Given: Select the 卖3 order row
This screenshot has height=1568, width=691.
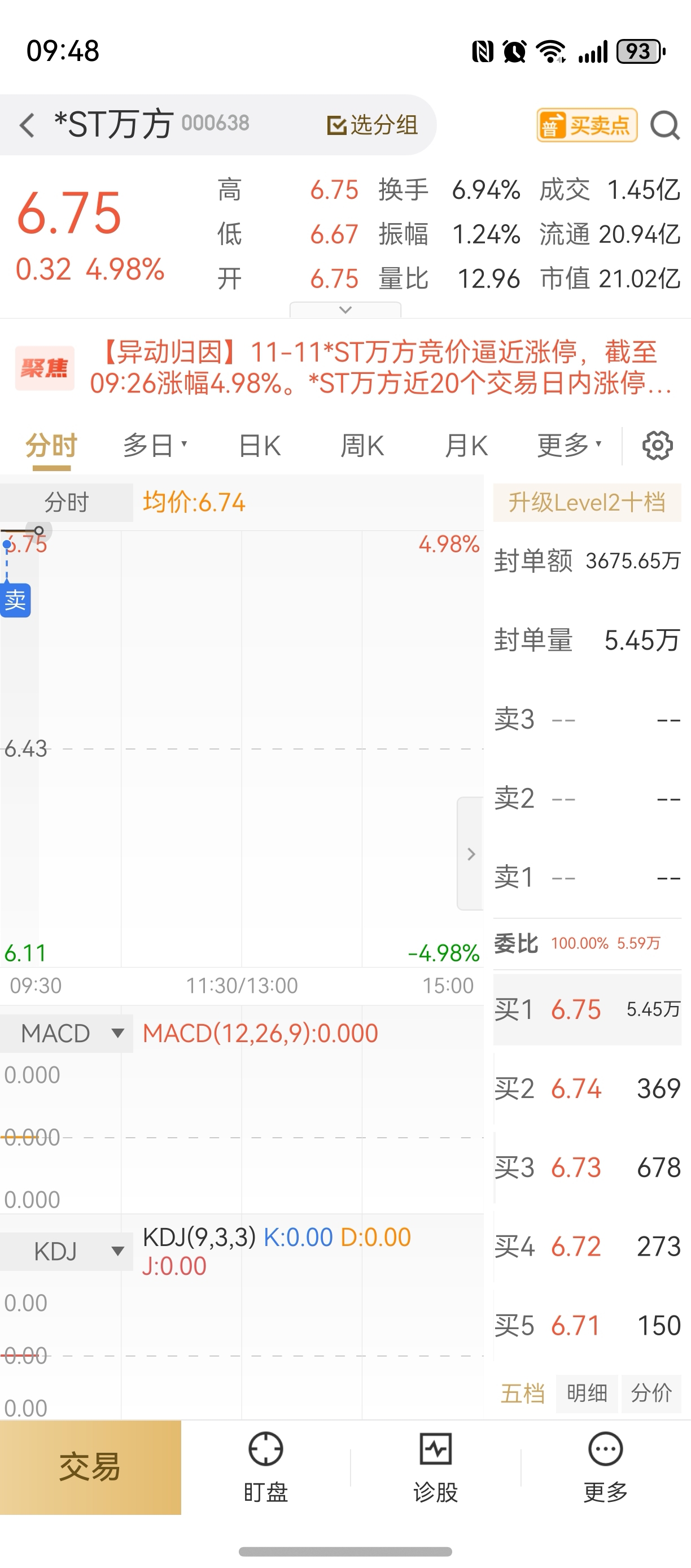Looking at the screenshot, I should tap(587, 720).
